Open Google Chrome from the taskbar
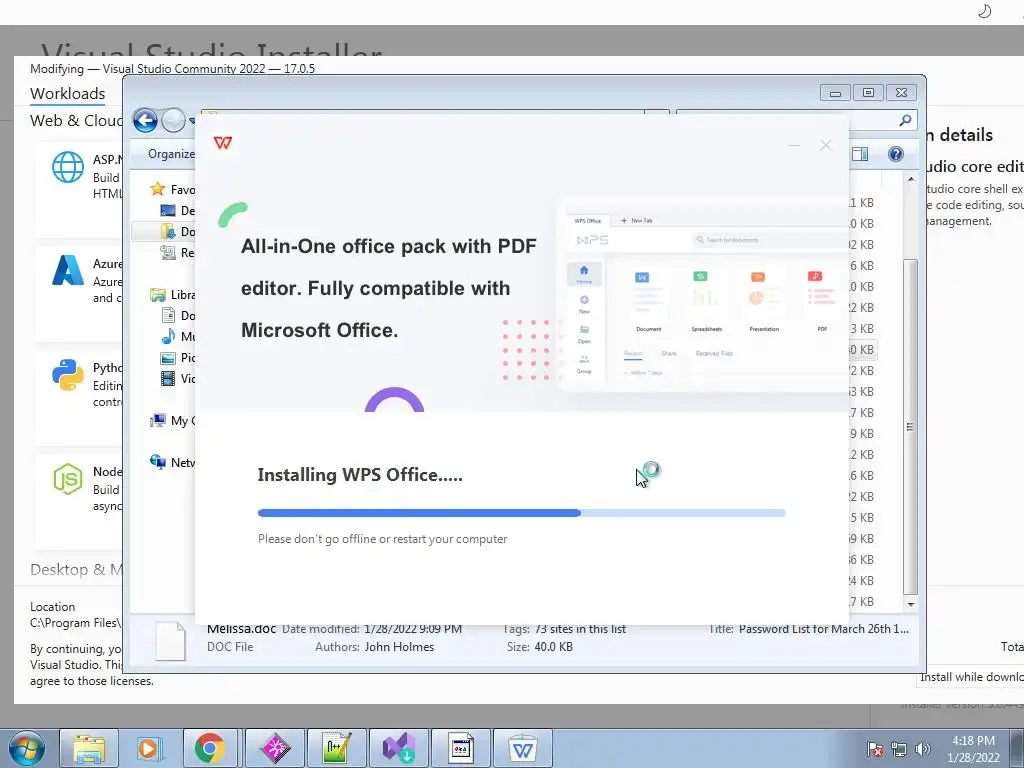 [x=209, y=748]
